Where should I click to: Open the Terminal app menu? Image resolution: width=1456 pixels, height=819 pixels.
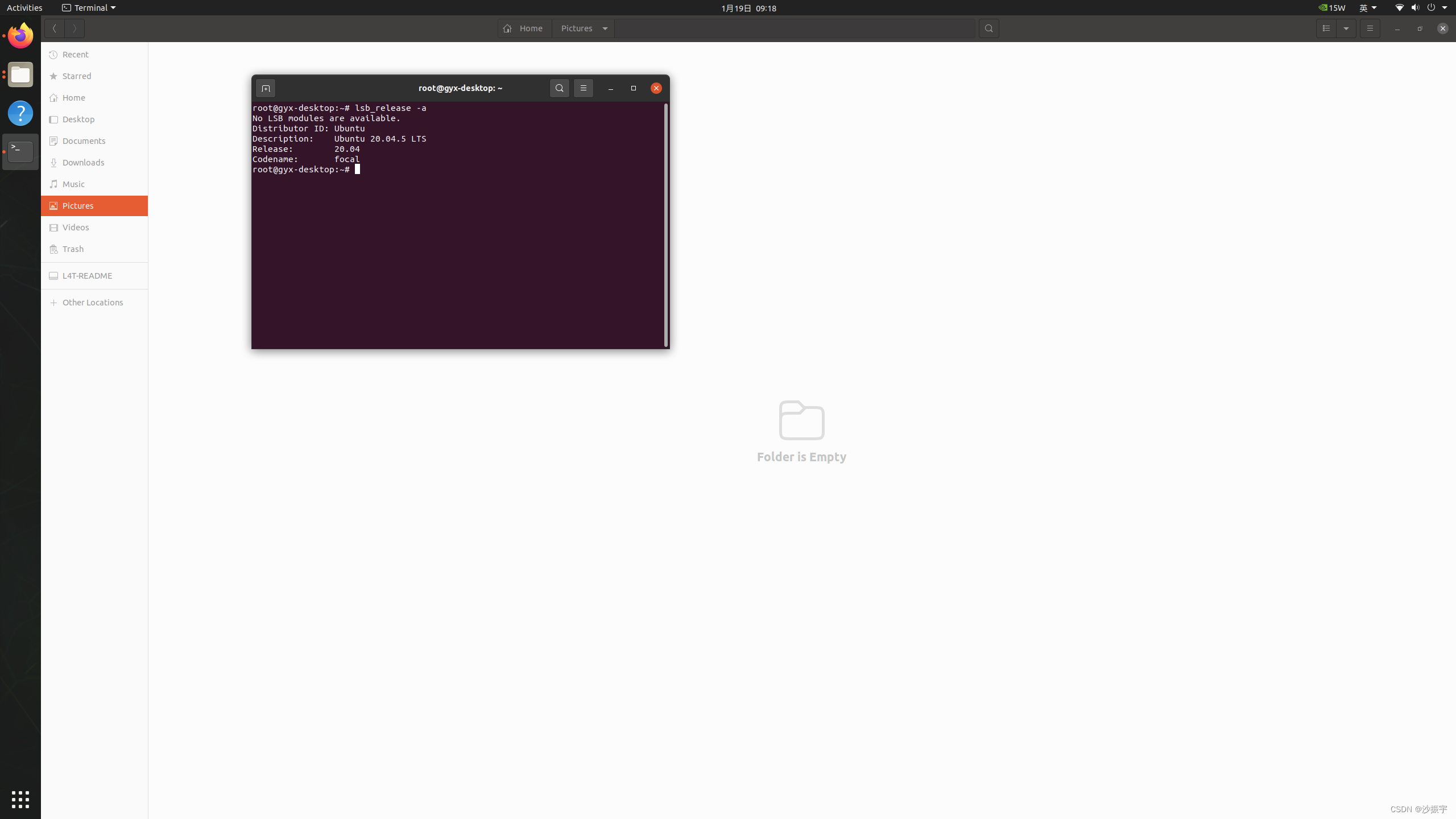[89, 8]
